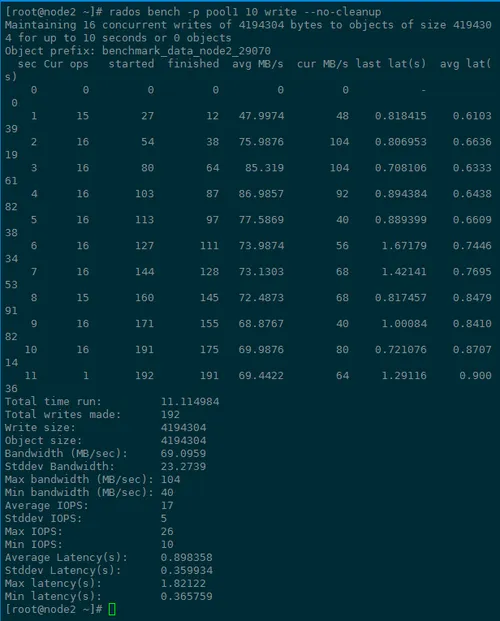Click the 'avg MB/s' column header
The image size is (500, 621).
coord(258,64)
